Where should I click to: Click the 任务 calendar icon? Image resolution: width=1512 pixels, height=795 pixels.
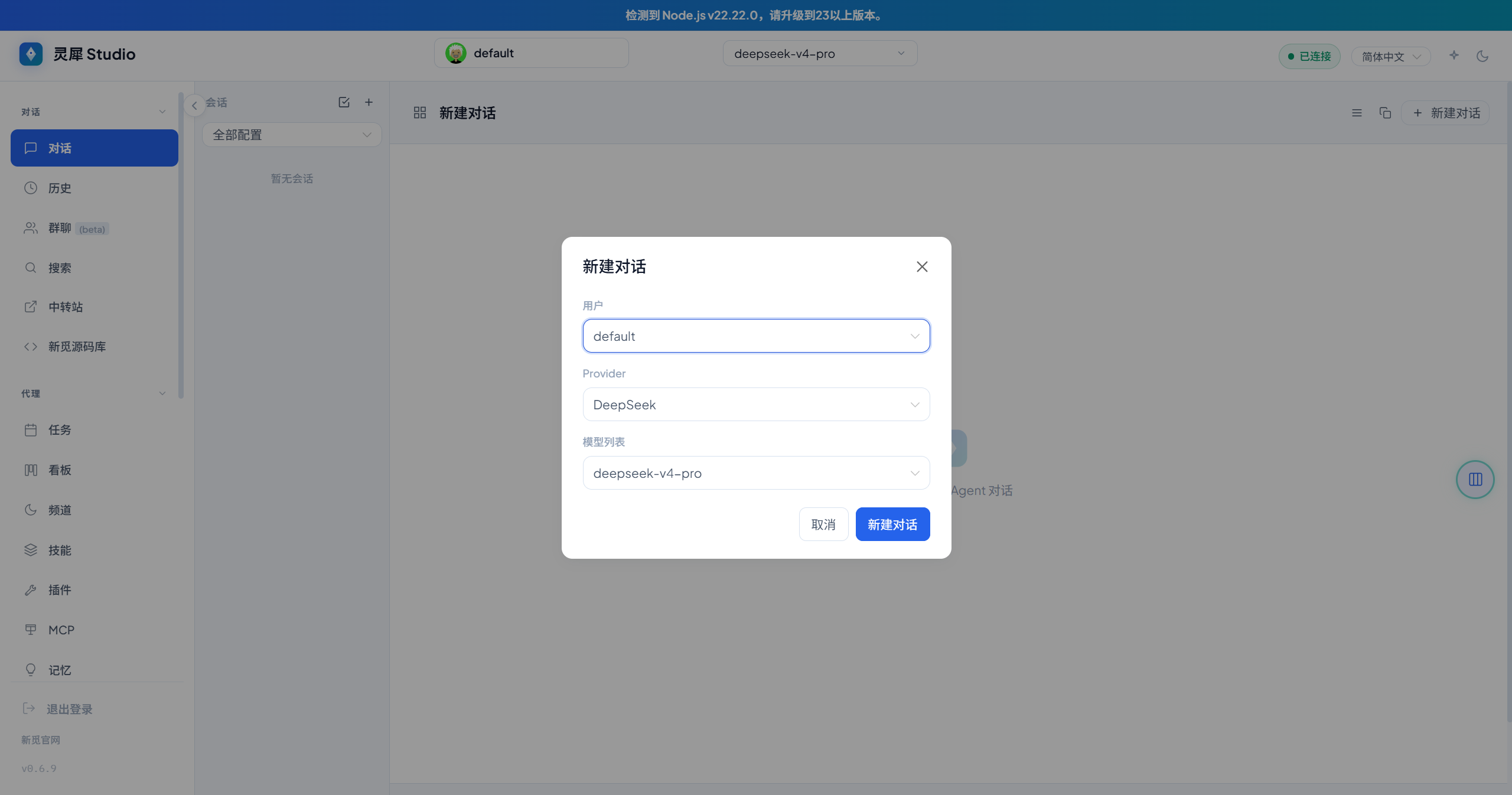point(31,430)
